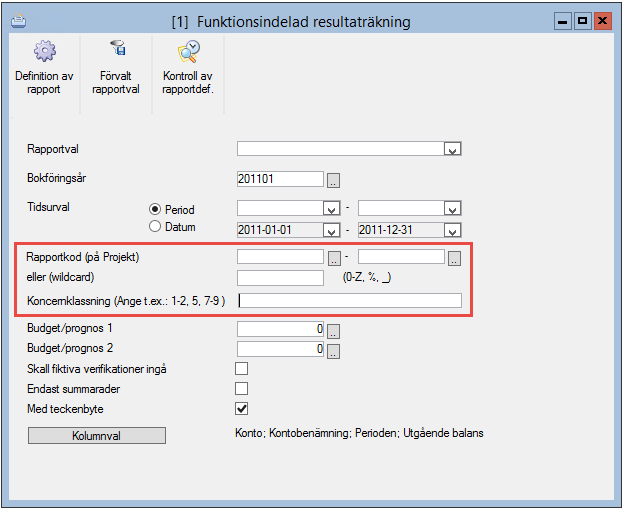Open lookup for Budget/prognos 1
Viewport: 623px width, 508px height.
[333, 330]
